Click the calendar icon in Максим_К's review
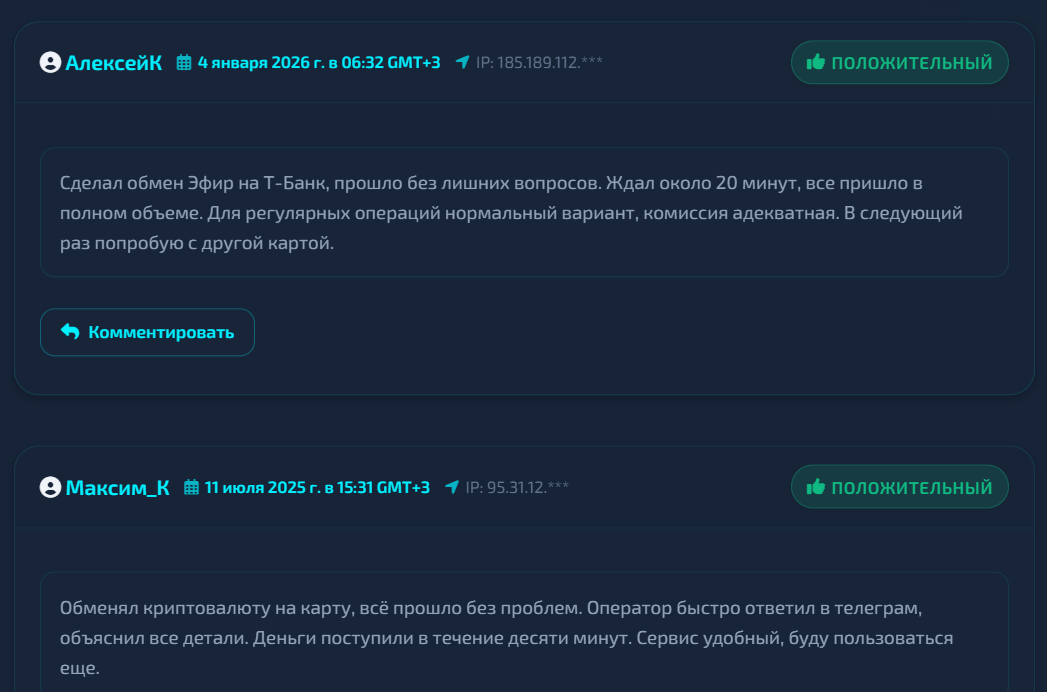The width and height of the screenshot is (1047, 692). click(192, 488)
